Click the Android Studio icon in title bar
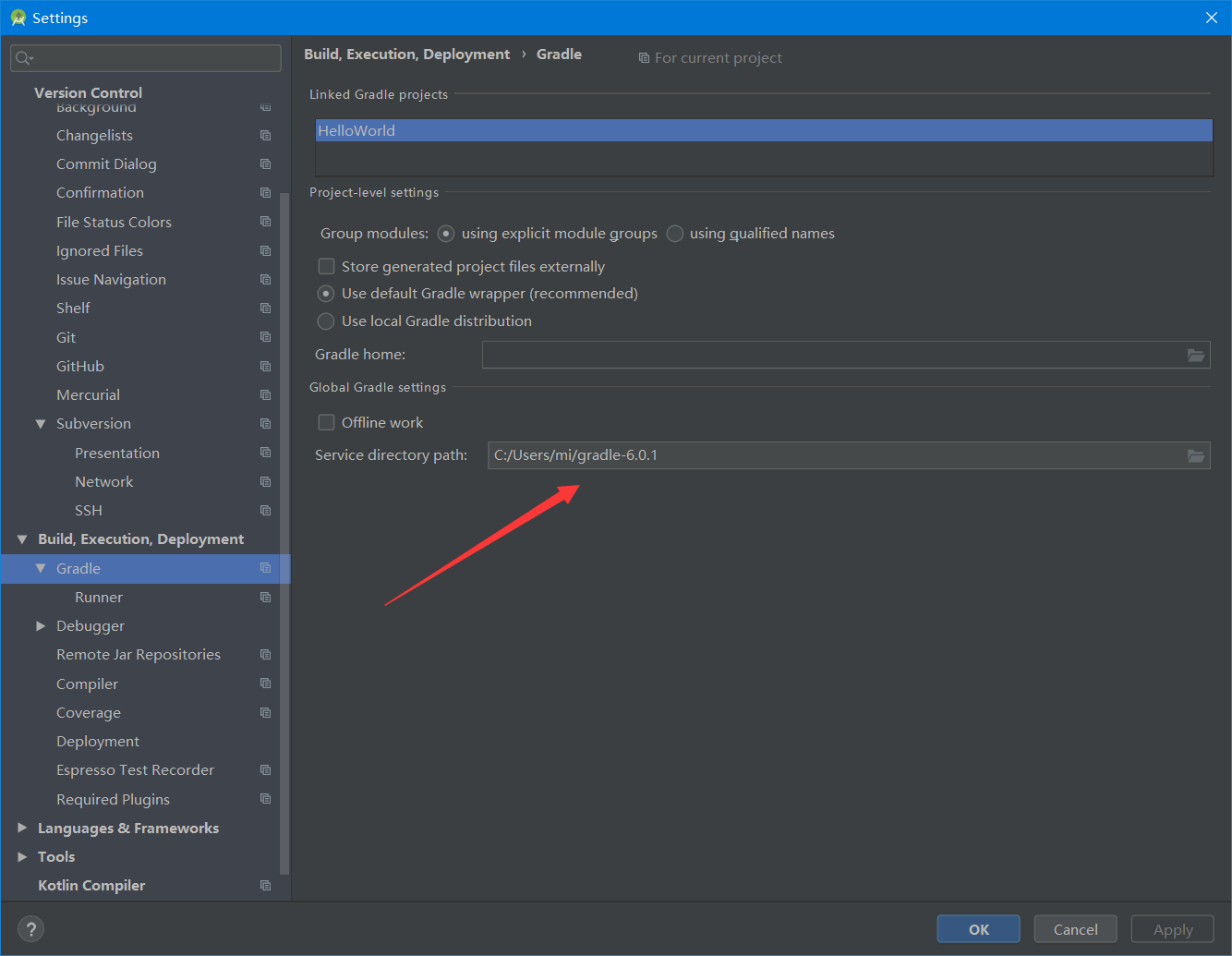The height and width of the screenshot is (956, 1232). pos(18,18)
